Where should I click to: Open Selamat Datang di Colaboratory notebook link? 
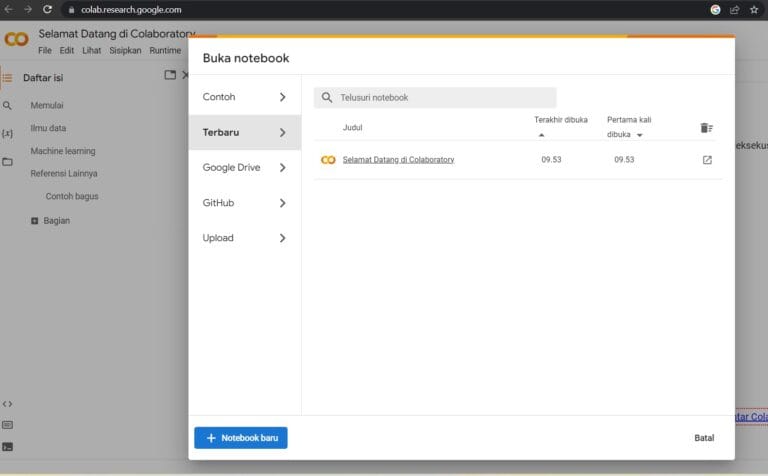(x=398, y=160)
